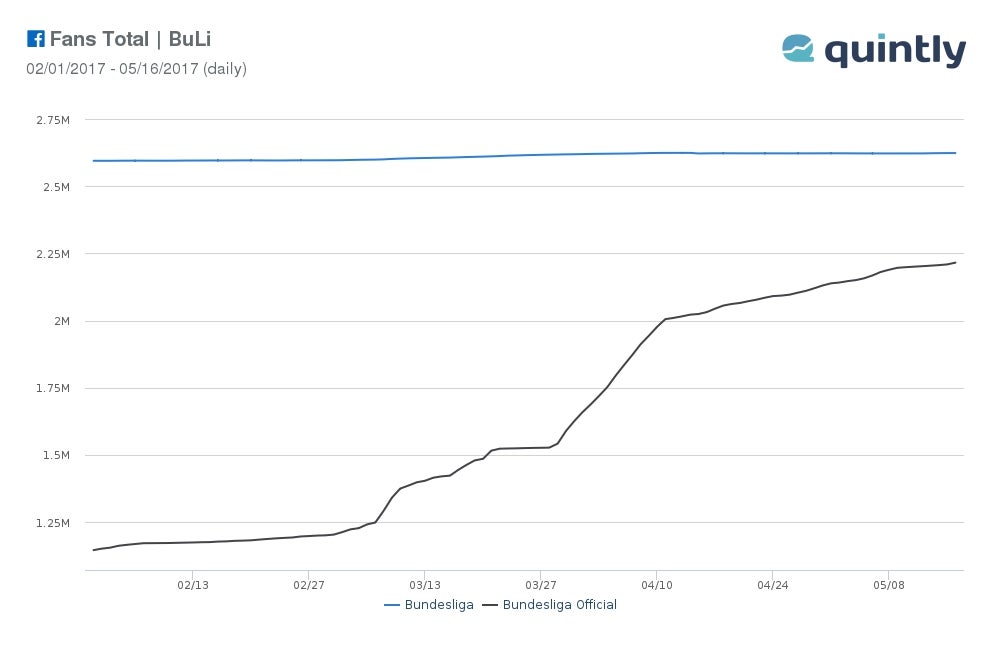Click blue line swatch in legend
The height and width of the screenshot is (652, 1000).
392,605
